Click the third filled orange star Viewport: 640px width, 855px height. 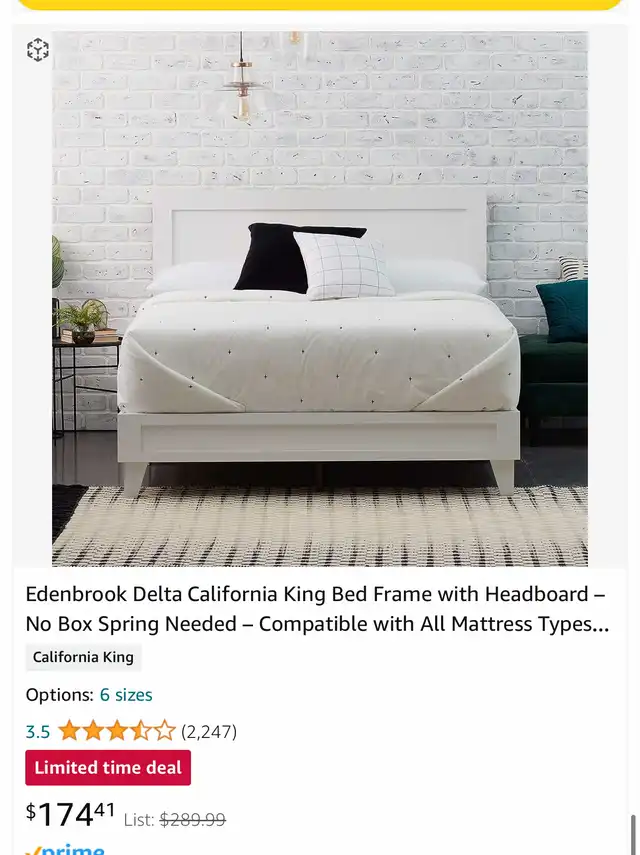pyautogui.click(x=117, y=731)
